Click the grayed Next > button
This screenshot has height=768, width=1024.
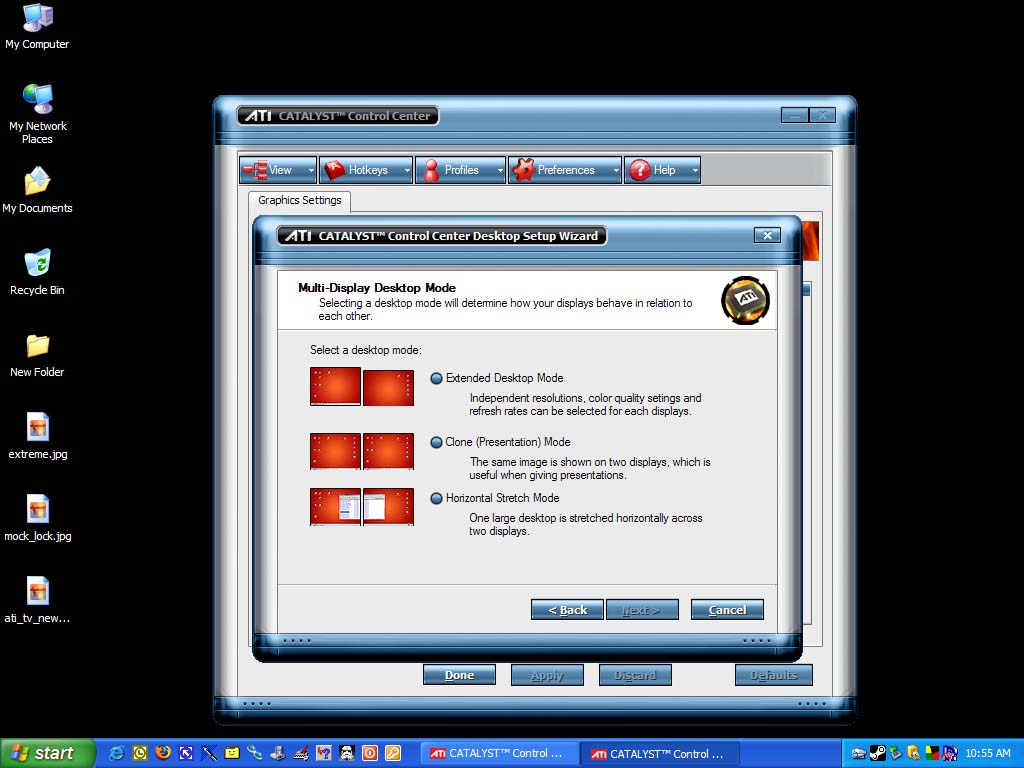click(x=642, y=610)
